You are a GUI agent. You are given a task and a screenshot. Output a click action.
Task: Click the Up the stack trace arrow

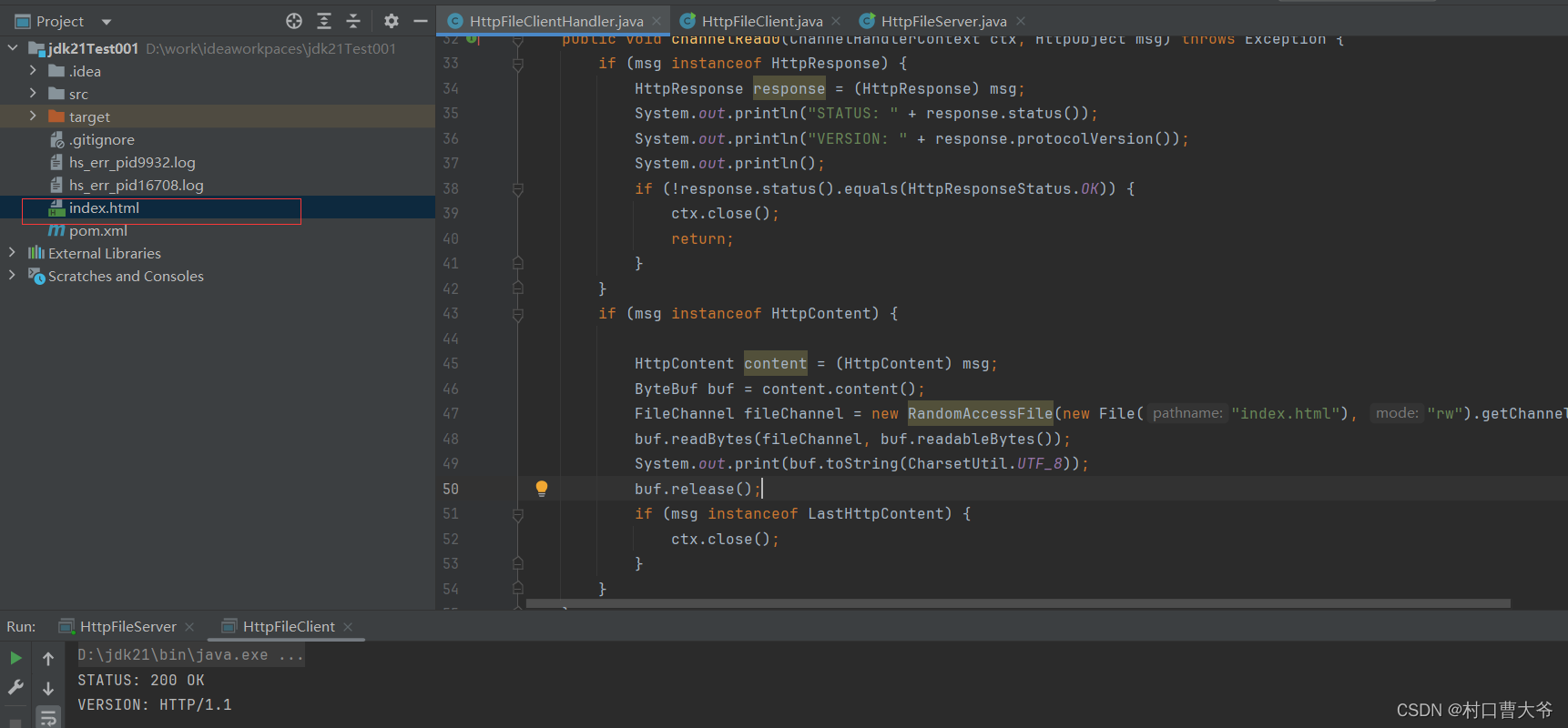click(48, 658)
